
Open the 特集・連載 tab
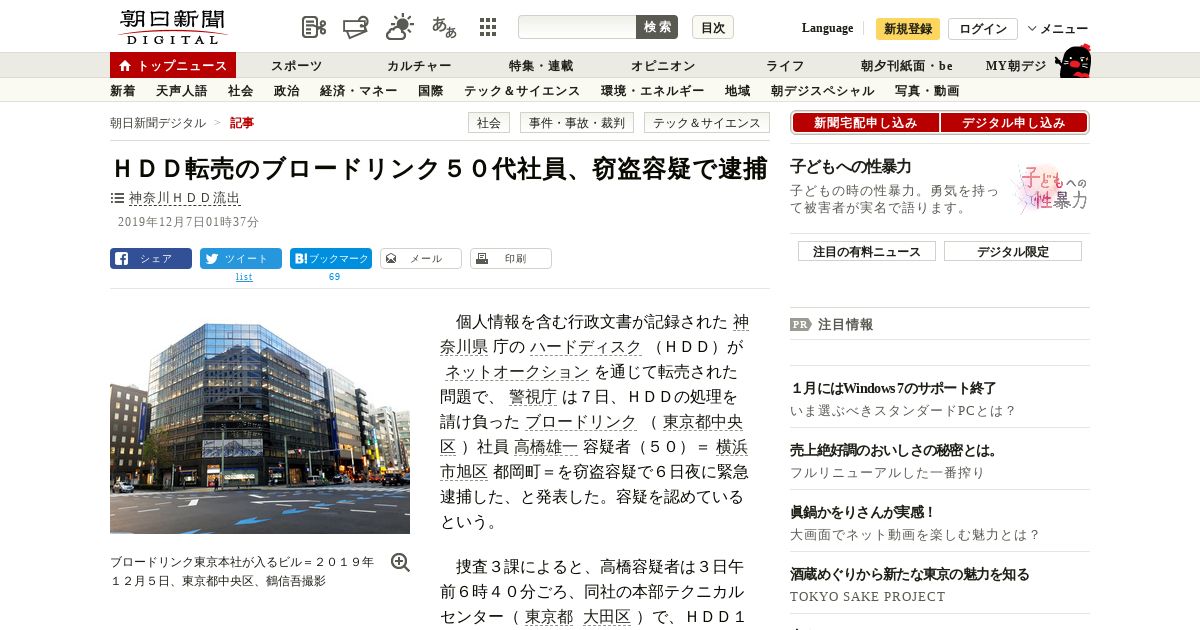tap(541, 66)
